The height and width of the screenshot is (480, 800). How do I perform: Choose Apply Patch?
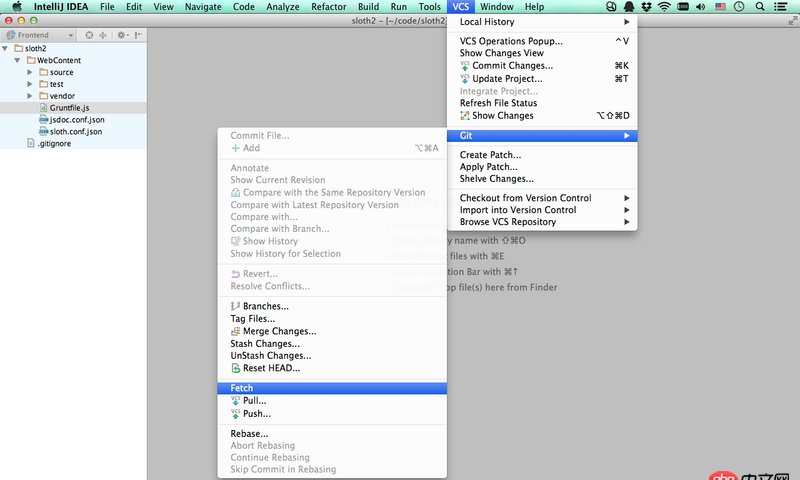pyautogui.click(x=542, y=167)
